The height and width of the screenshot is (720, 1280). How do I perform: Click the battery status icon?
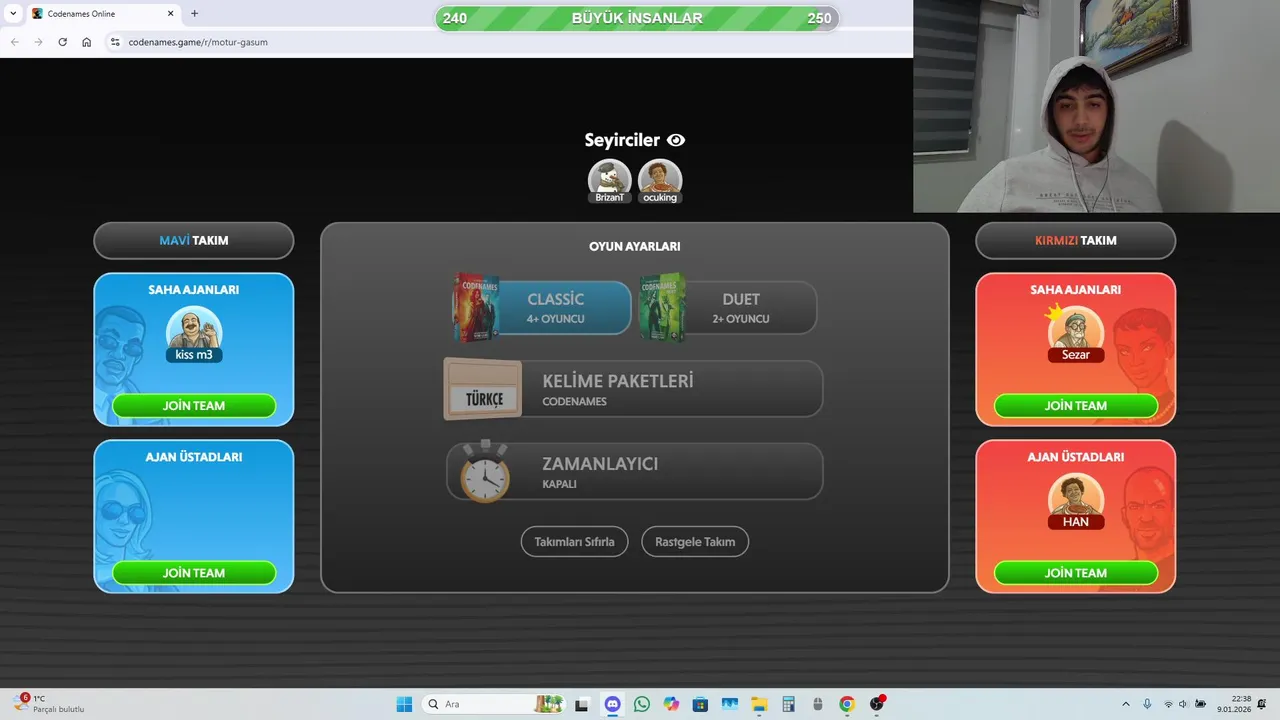(1201, 704)
